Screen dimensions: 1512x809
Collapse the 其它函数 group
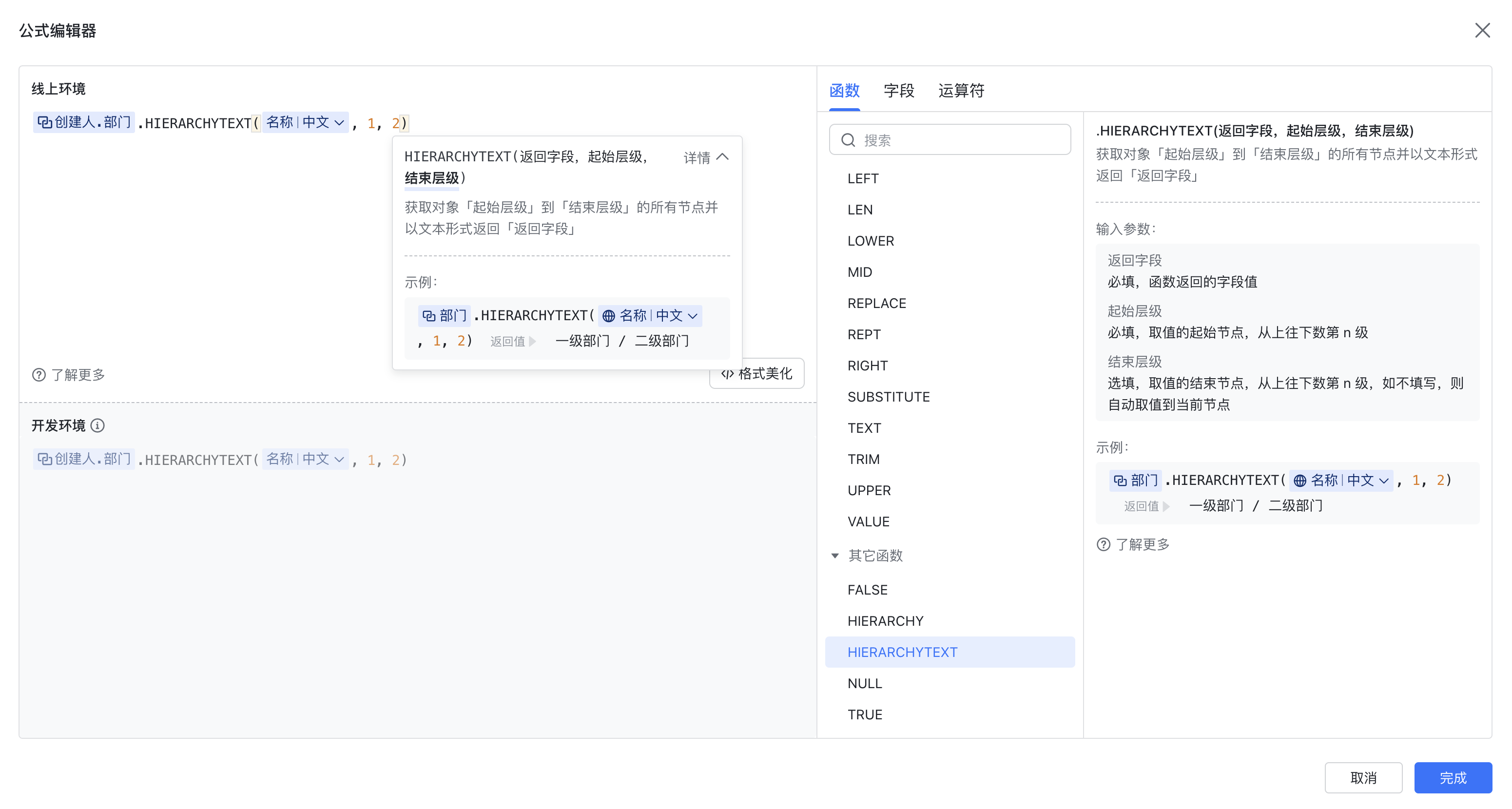pos(834,555)
